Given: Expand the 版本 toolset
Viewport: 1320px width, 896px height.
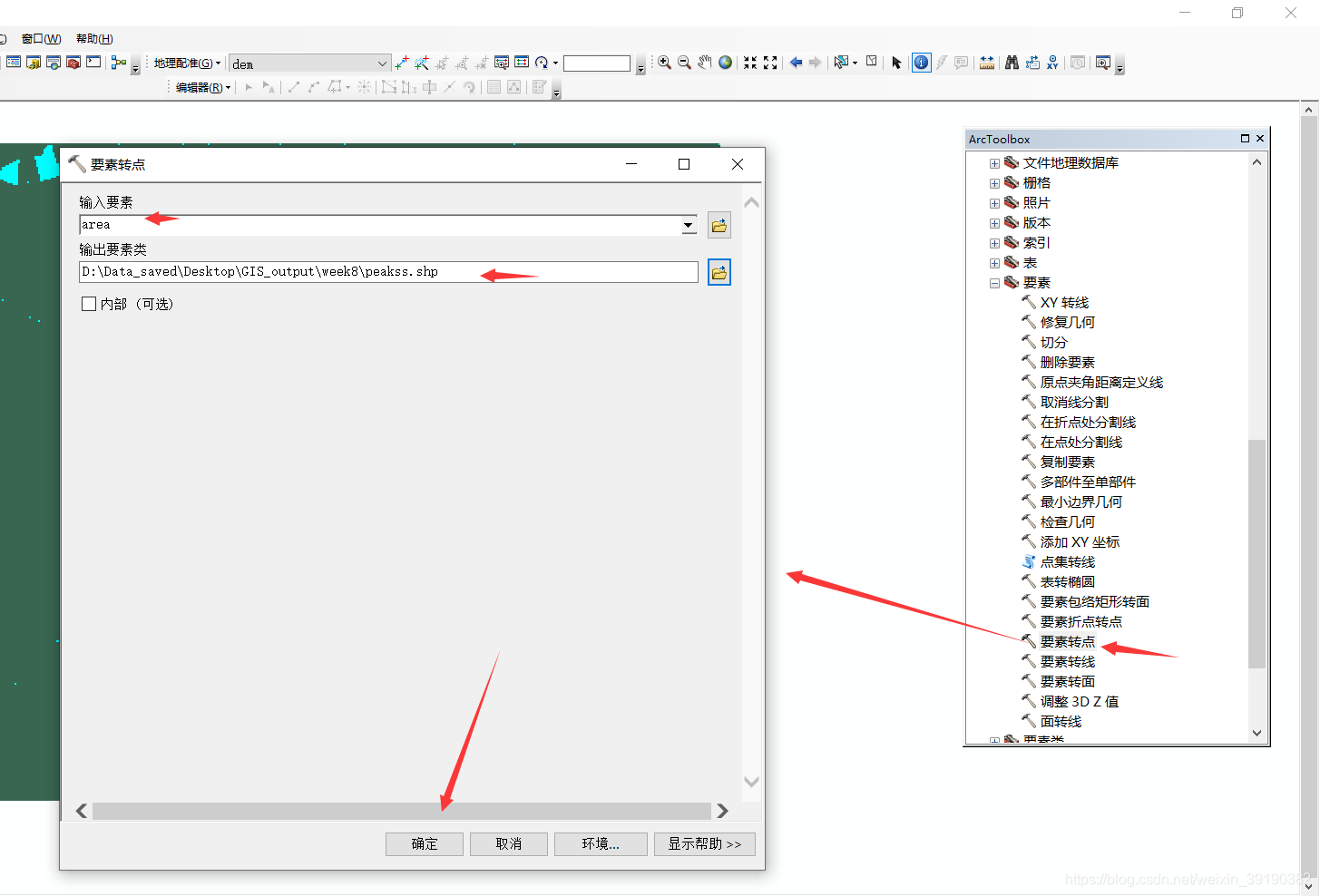Looking at the screenshot, I should (994, 223).
